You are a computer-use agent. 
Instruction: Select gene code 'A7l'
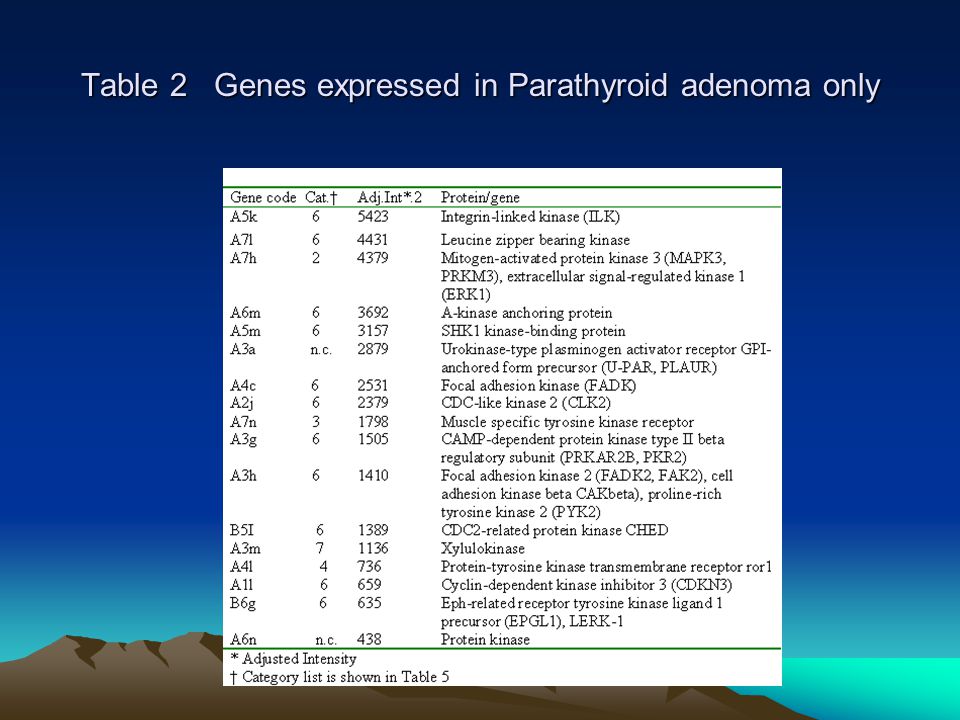pos(241,240)
